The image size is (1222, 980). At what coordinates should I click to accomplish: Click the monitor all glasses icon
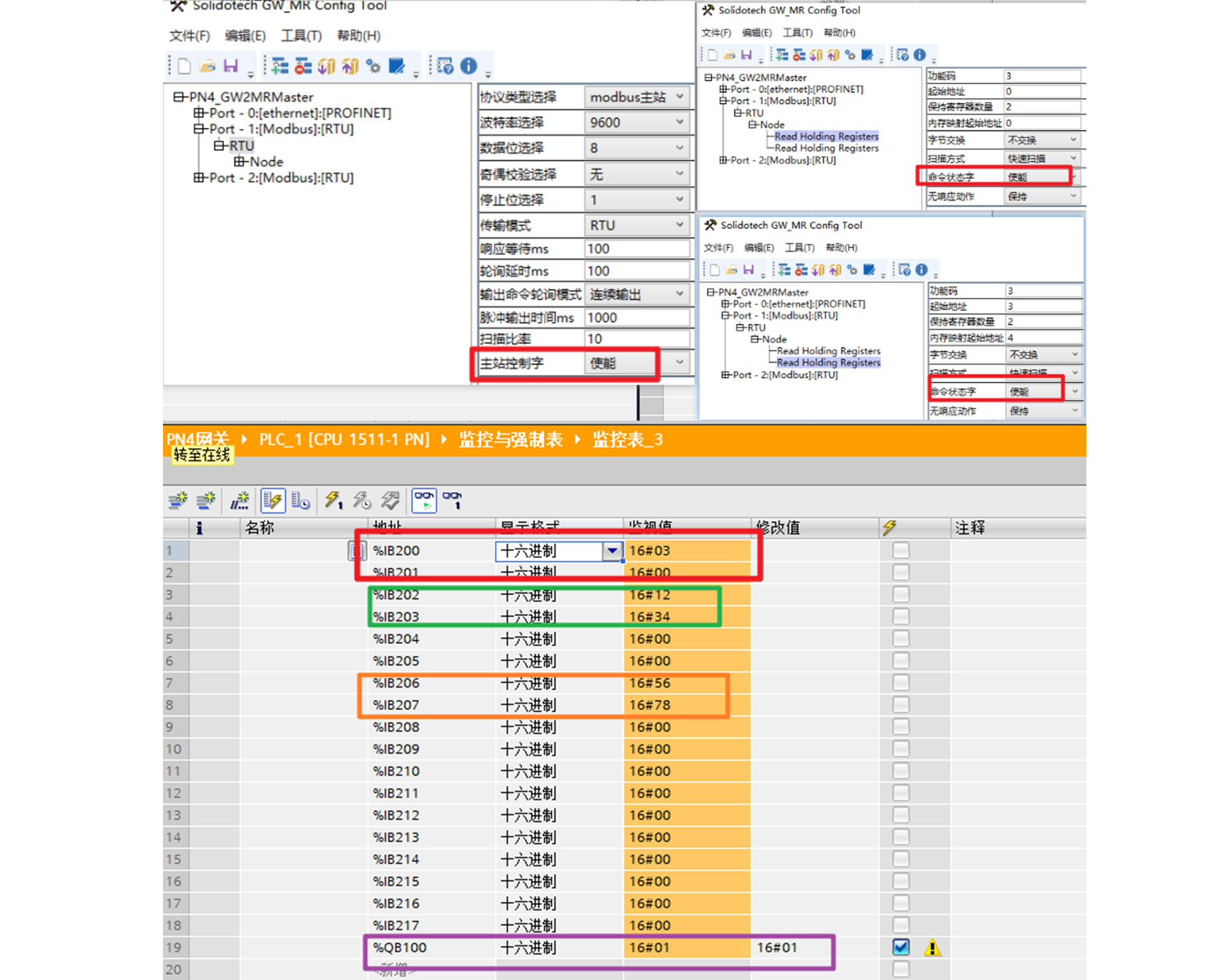[x=424, y=500]
